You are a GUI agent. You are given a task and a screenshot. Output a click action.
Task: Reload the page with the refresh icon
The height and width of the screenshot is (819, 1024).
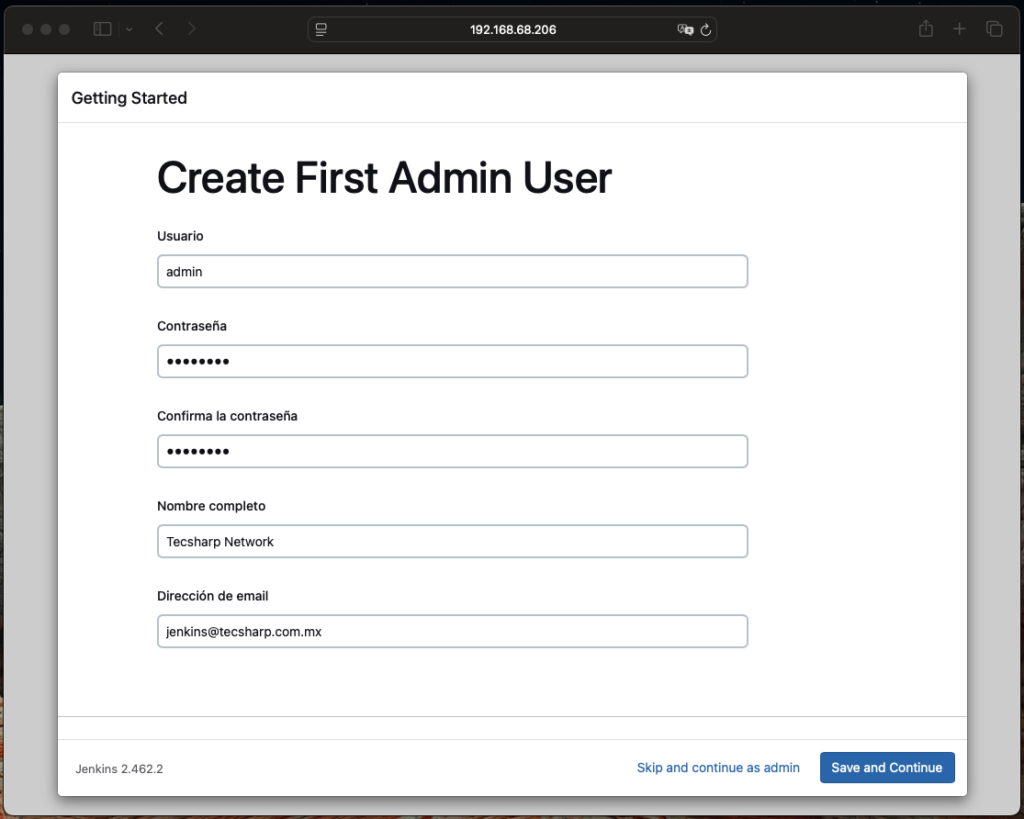(x=706, y=29)
